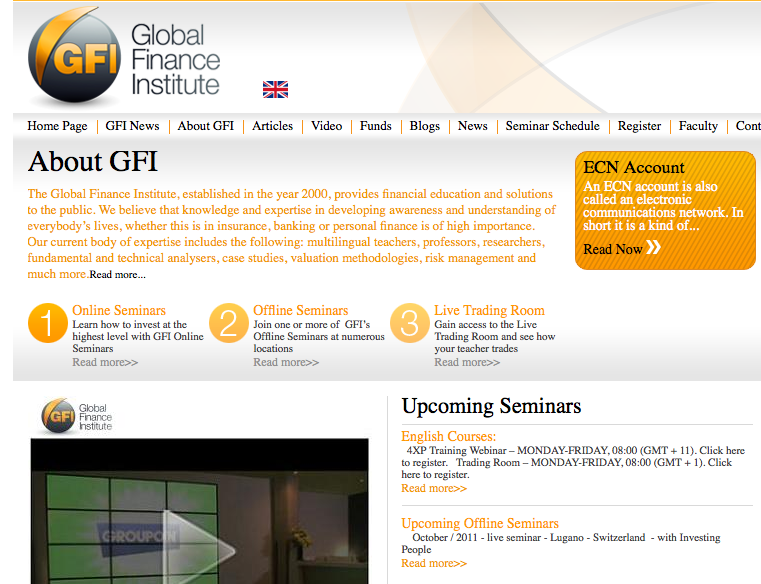This screenshot has width=761, height=584.
Task: Open the Online Seminars heading link
Action: click(119, 310)
